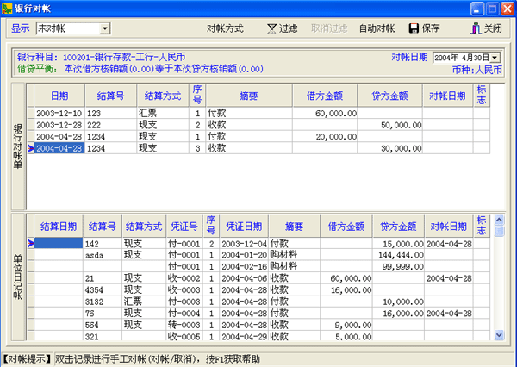Click the settlement number 4354 cell
The width and height of the screenshot is (517, 367).
point(102,290)
